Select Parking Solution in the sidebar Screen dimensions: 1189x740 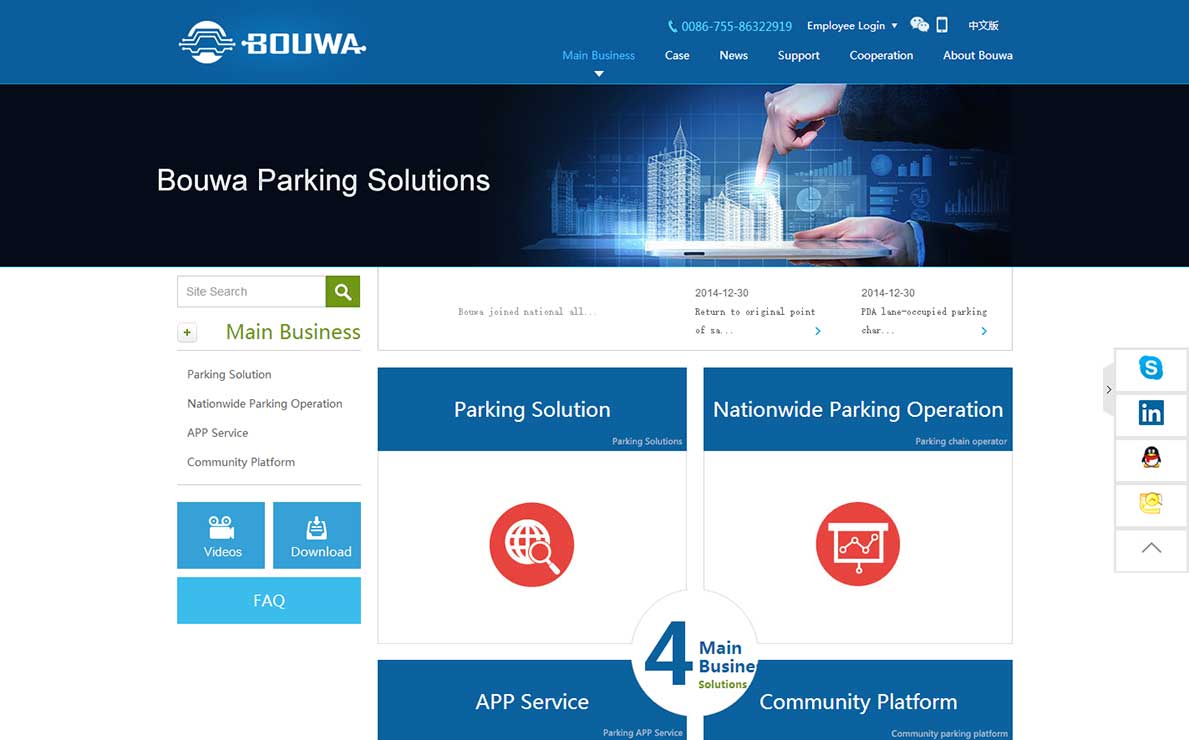coord(229,375)
